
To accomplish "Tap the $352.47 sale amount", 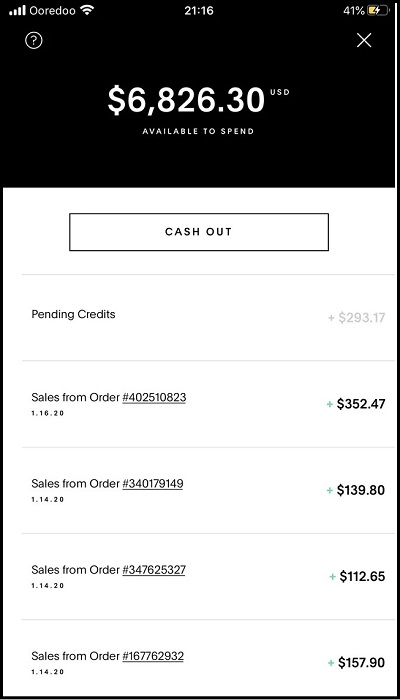I will (361, 404).
